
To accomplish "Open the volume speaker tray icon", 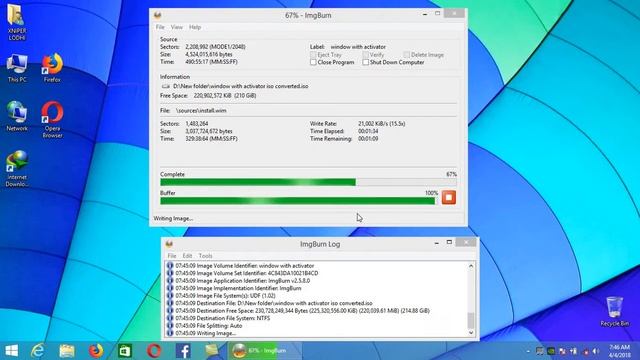I will coord(596,351).
